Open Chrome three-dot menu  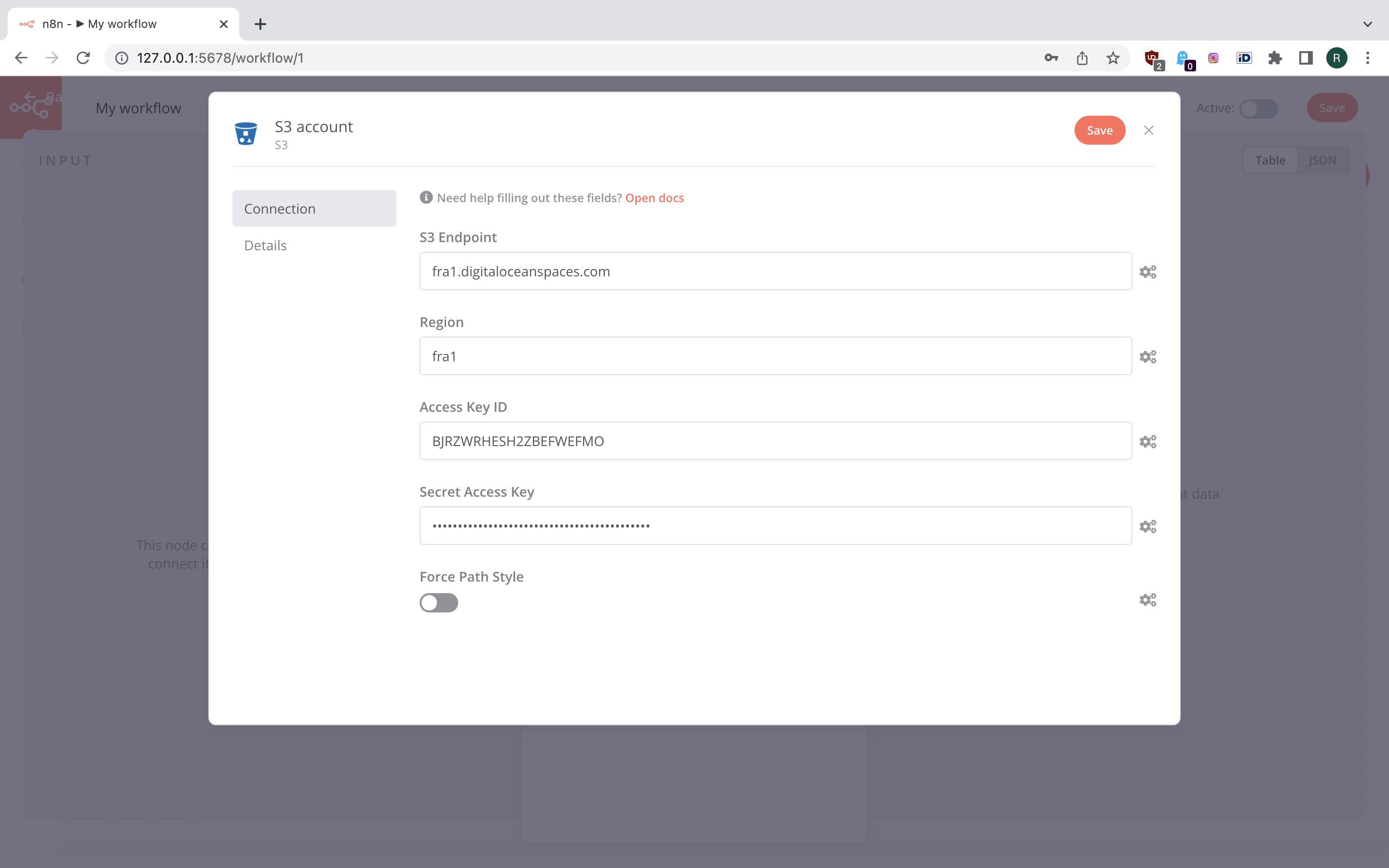pyautogui.click(x=1368, y=58)
